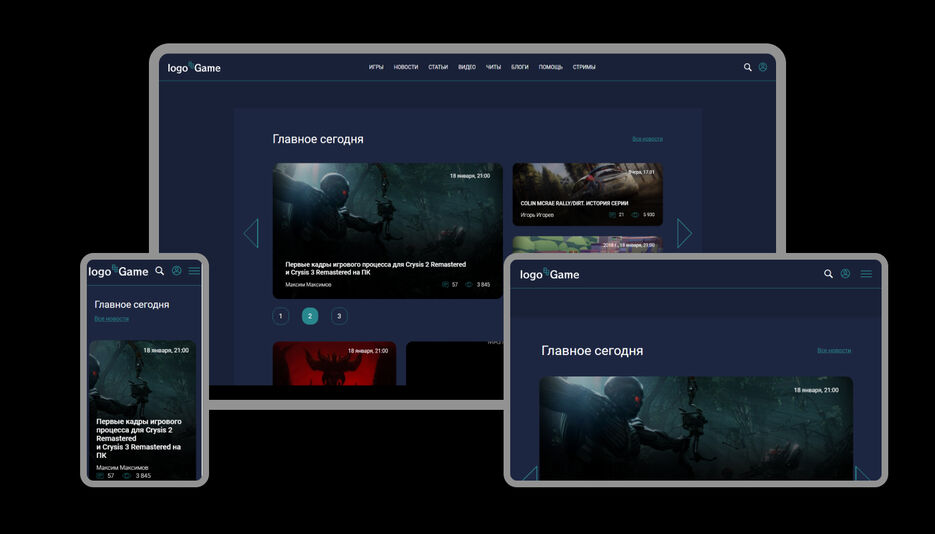This screenshot has width=935, height=534.
Task: Go to previous slide in tablet carousel
Action: [x=530, y=473]
